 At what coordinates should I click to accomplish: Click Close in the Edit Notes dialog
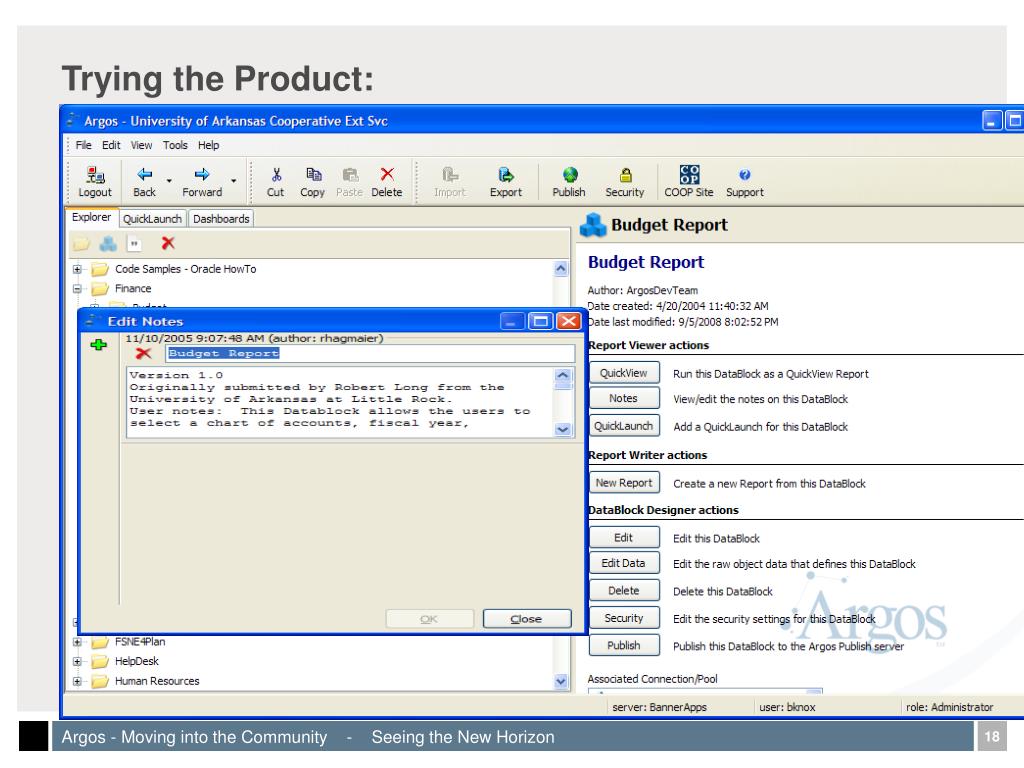tap(526, 618)
